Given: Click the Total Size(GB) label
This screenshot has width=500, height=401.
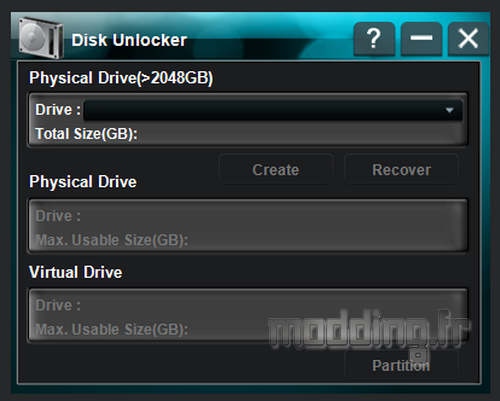Looking at the screenshot, I should (87, 134).
